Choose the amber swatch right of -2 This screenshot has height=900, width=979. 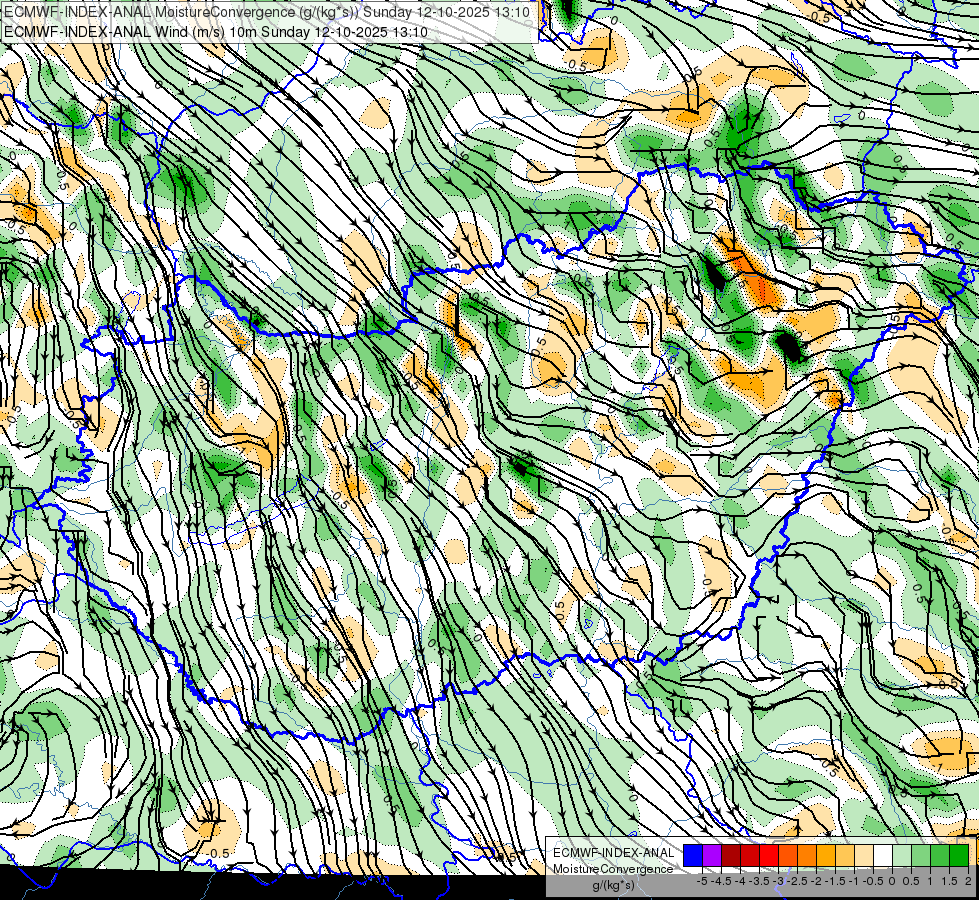pyautogui.click(x=826, y=856)
